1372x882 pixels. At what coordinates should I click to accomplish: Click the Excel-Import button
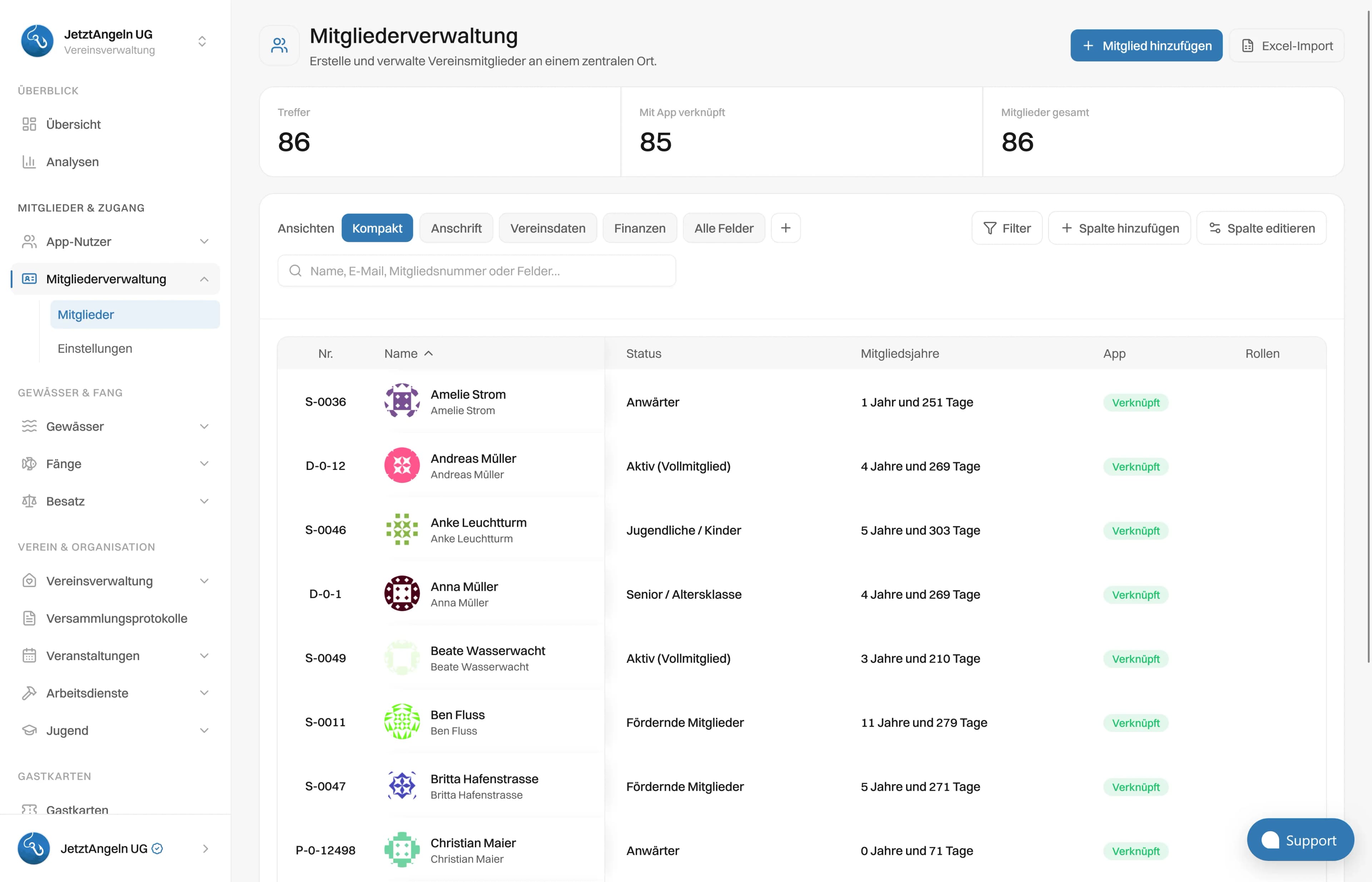coord(1287,46)
